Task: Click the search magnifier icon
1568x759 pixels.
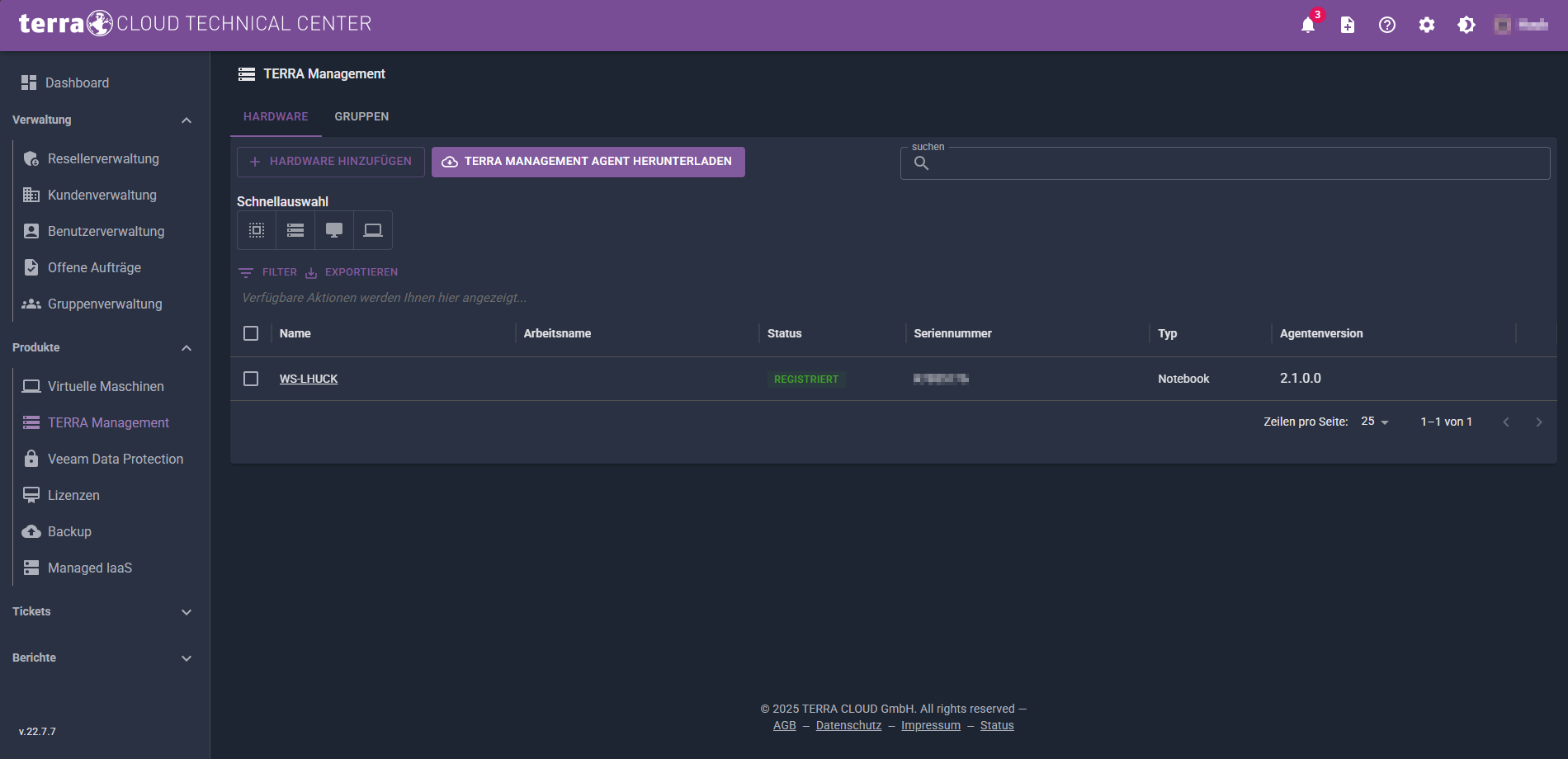Action: pos(922,163)
